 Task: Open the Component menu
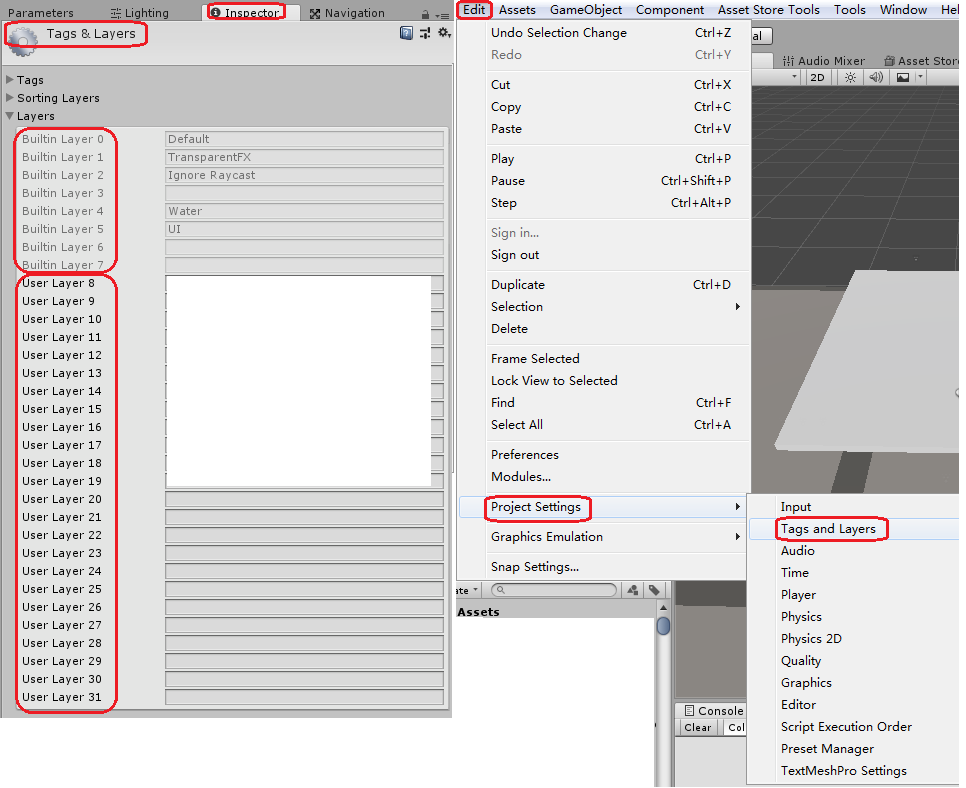670,10
